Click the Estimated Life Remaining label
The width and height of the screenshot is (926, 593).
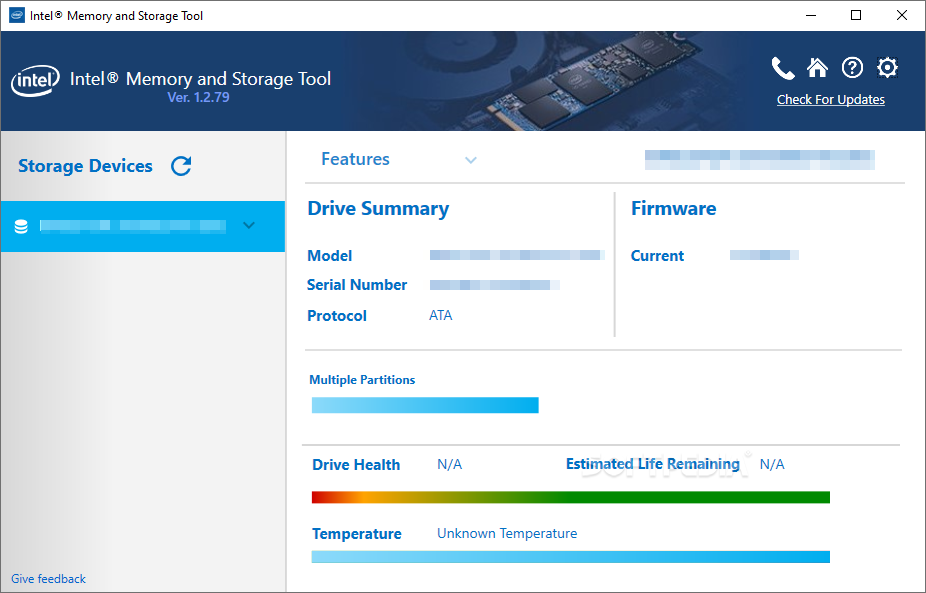pos(653,464)
